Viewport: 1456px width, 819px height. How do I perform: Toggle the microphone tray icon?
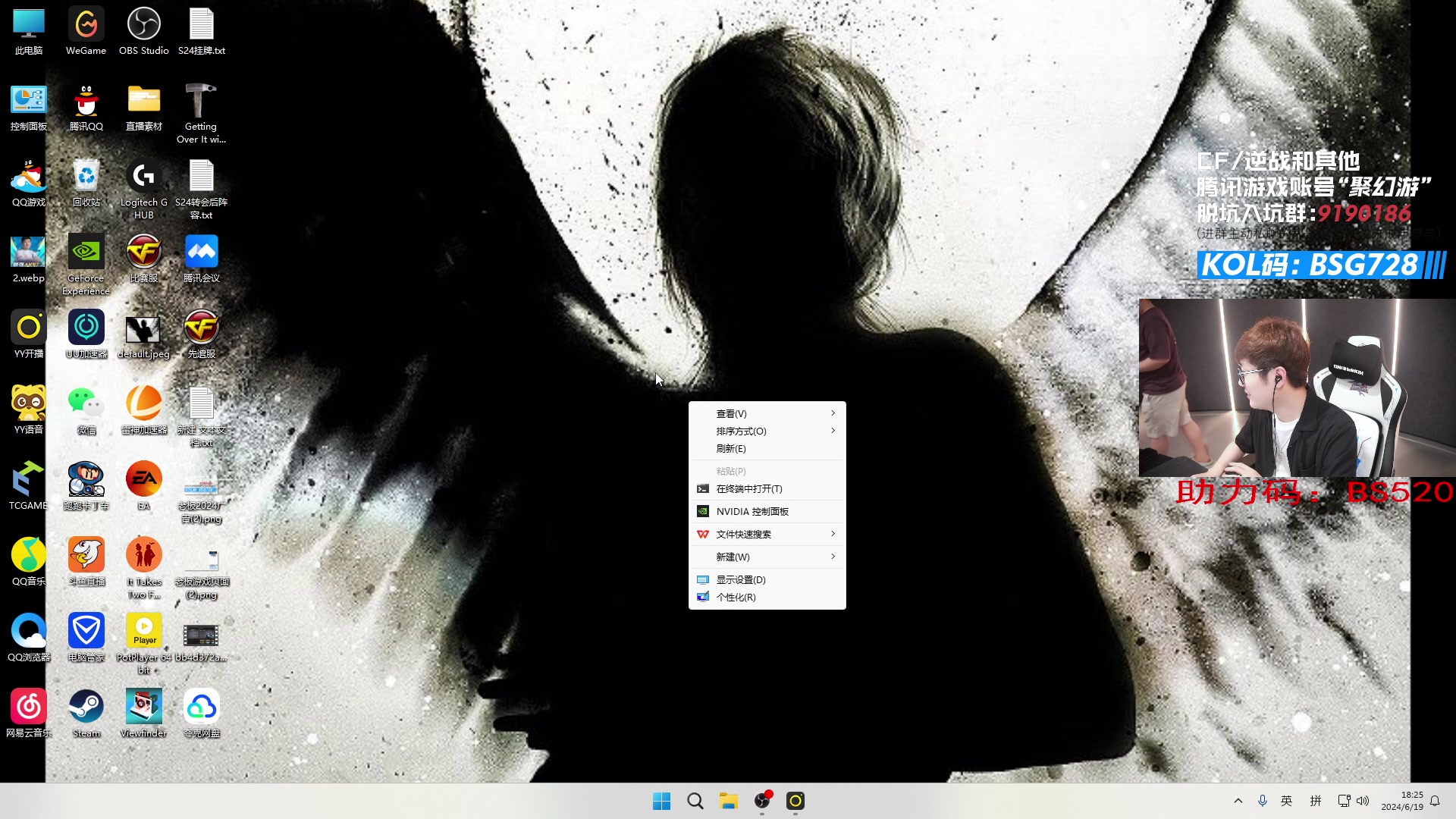[1263, 801]
